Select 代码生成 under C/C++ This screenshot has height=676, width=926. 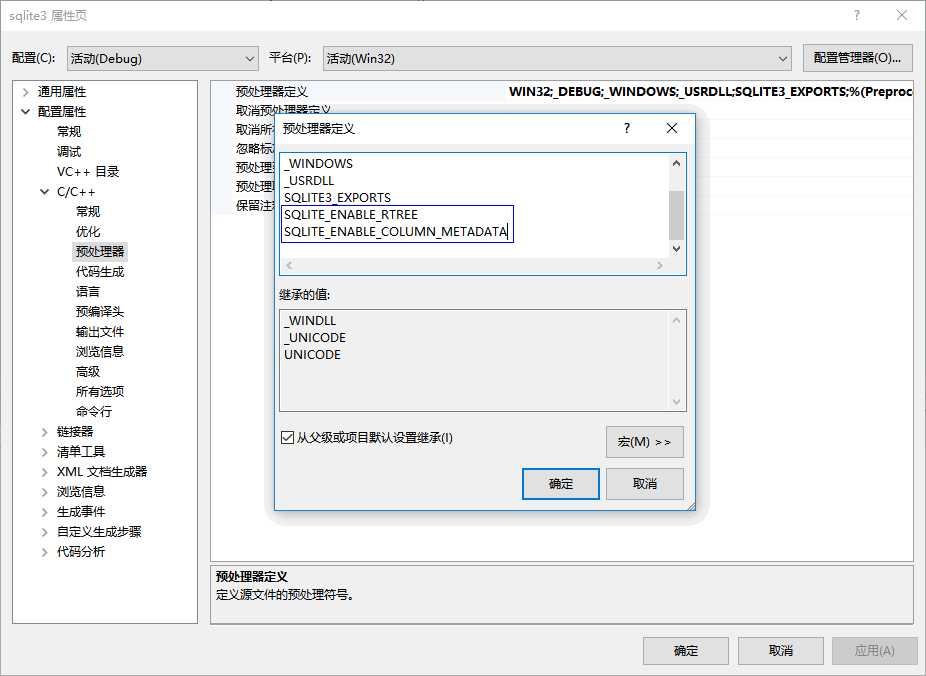(100, 272)
